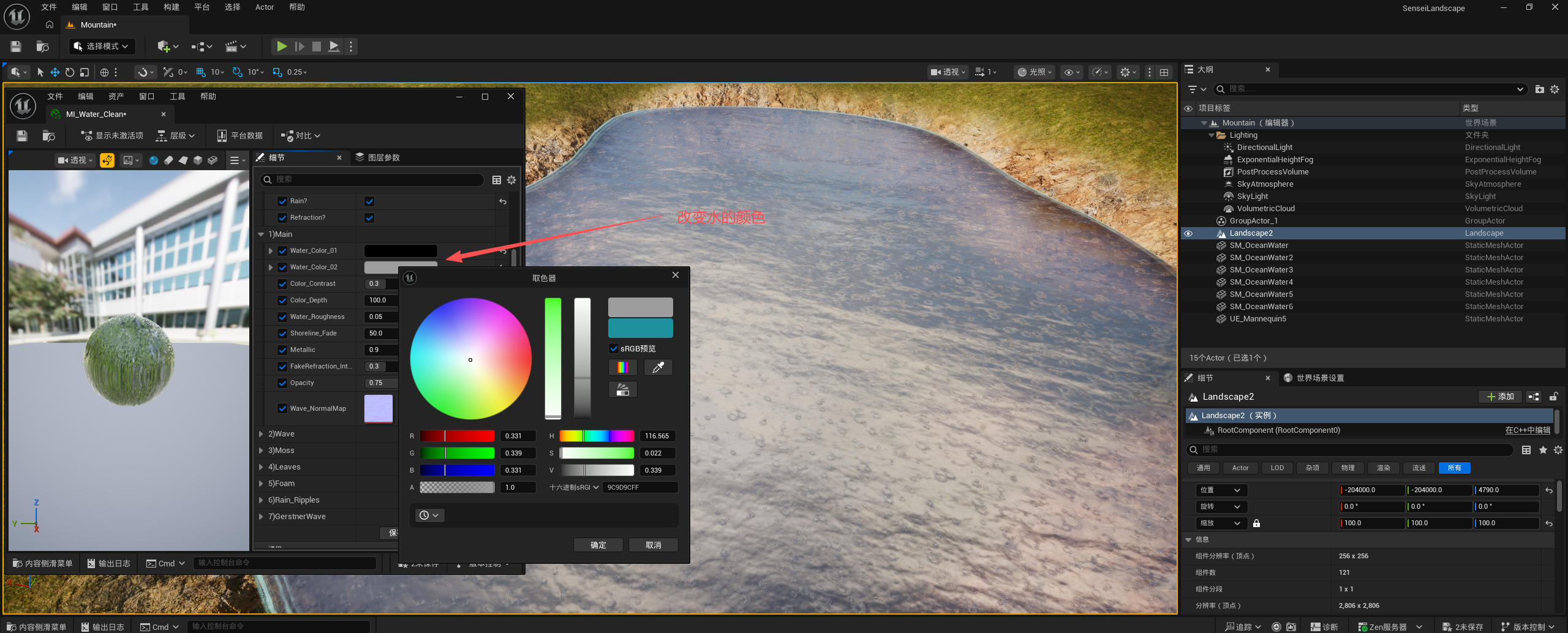
Task: Click the red R channel slider
Action: click(x=457, y=436)
